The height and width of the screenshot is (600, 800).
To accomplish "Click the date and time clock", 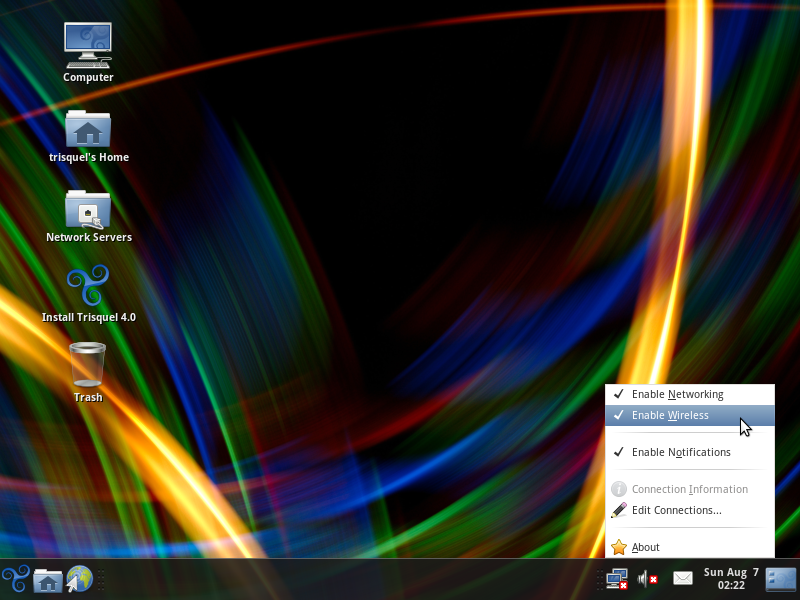I will pyautogui.click(x=731, y=579).
